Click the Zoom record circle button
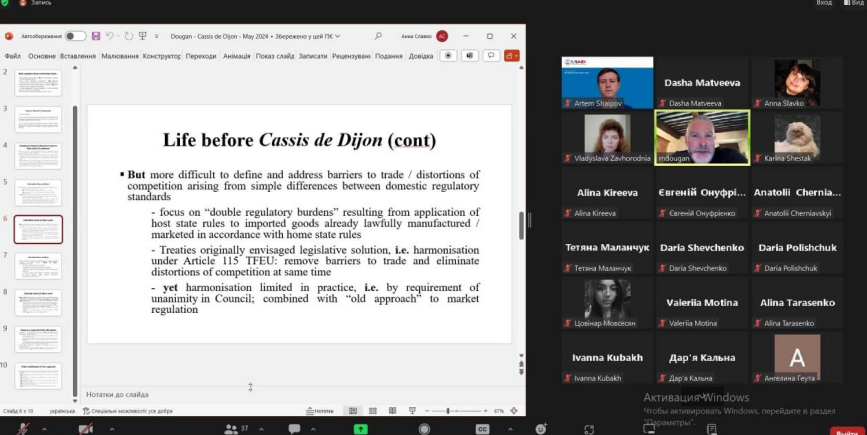 424,429
